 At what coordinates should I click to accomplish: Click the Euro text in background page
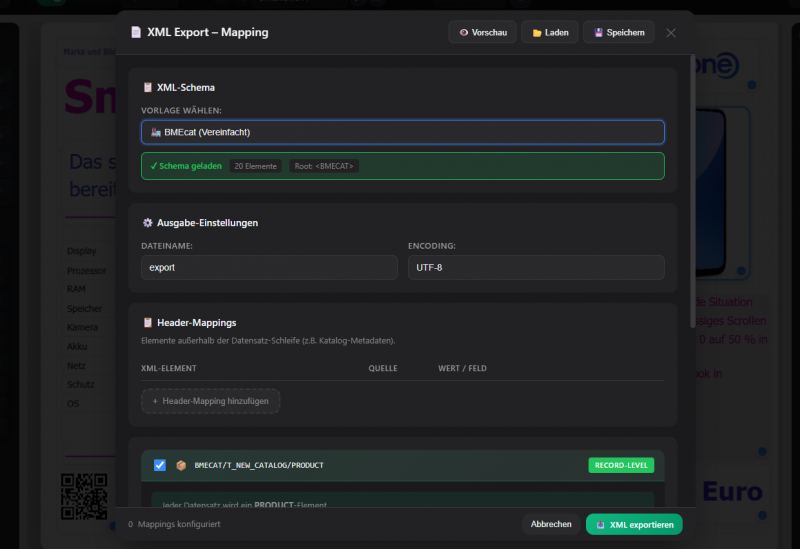[x=732, y=491]
